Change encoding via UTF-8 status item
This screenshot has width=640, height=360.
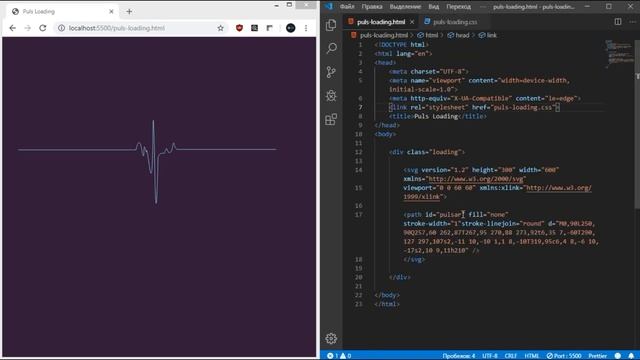click(490, 356)
